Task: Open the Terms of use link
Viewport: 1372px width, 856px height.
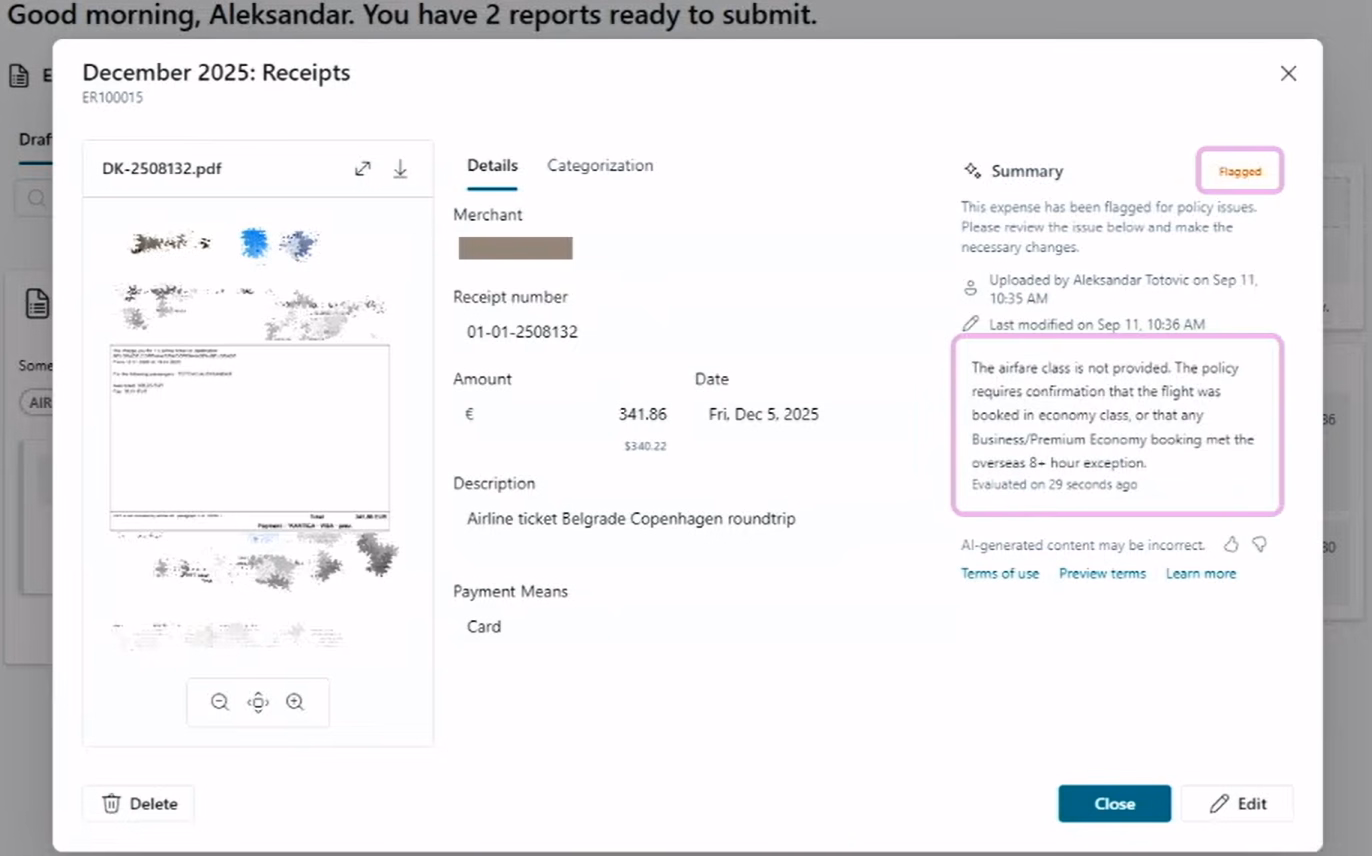Action: pyautogui.click(x=1000, y=574)
